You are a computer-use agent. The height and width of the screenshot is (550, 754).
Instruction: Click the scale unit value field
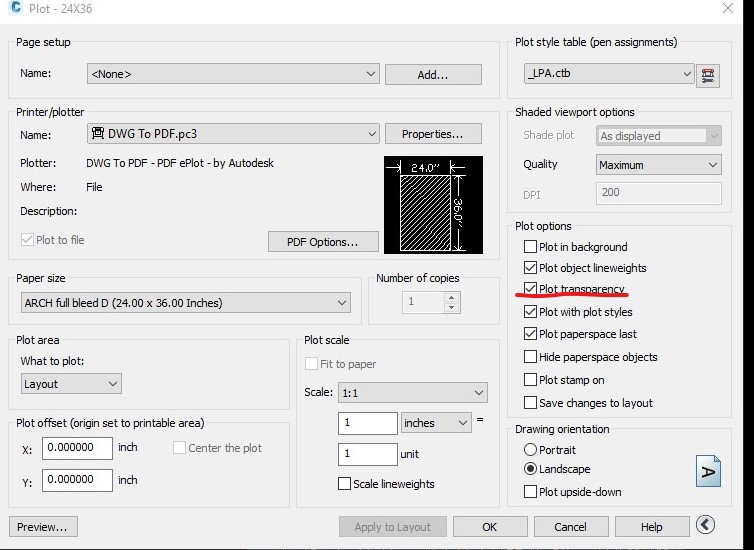pyautogui.click(x=368, y=454)
